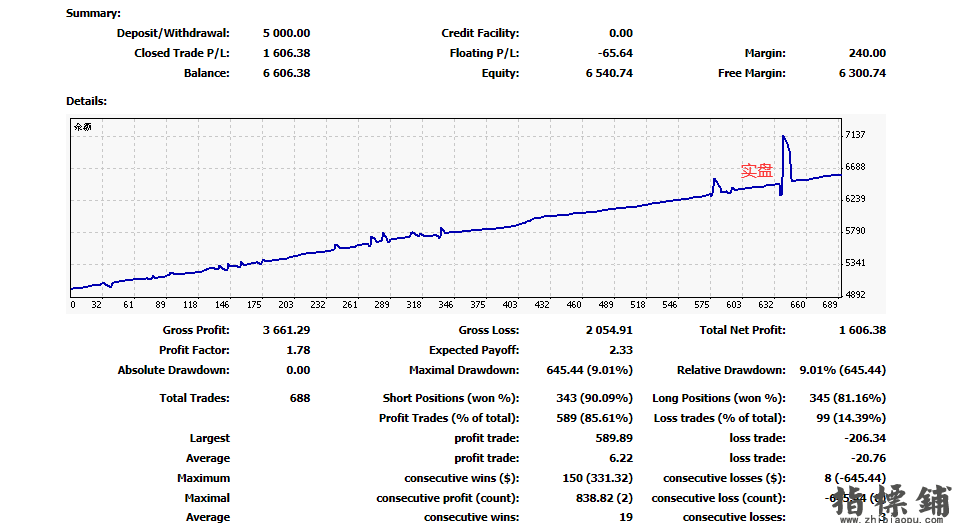This screenshot has height=528, width=963.
Task: Click the 7137 value on chart axis
Action: tap(855, 134)
